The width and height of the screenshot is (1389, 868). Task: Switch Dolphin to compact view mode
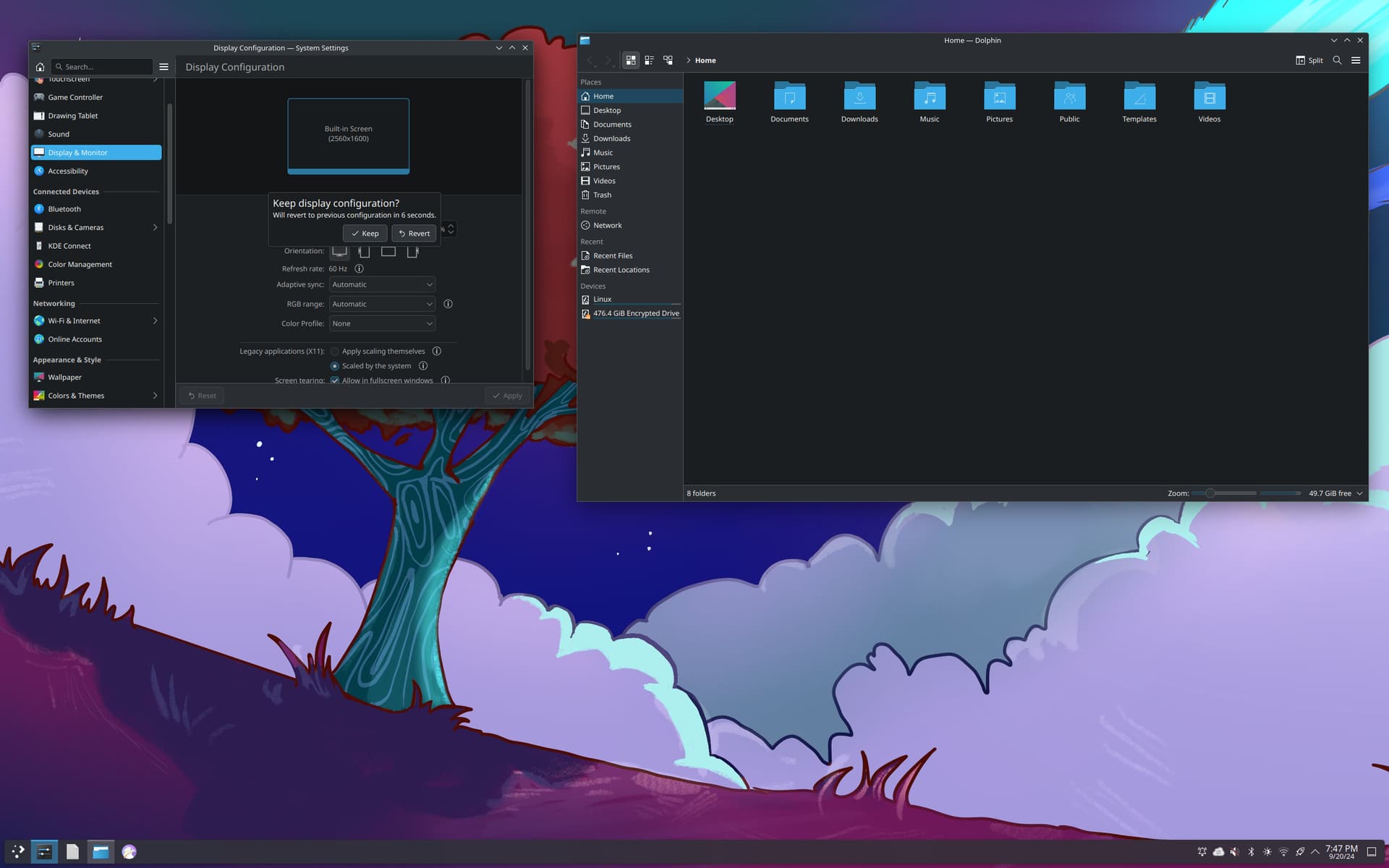pos(649,60)
